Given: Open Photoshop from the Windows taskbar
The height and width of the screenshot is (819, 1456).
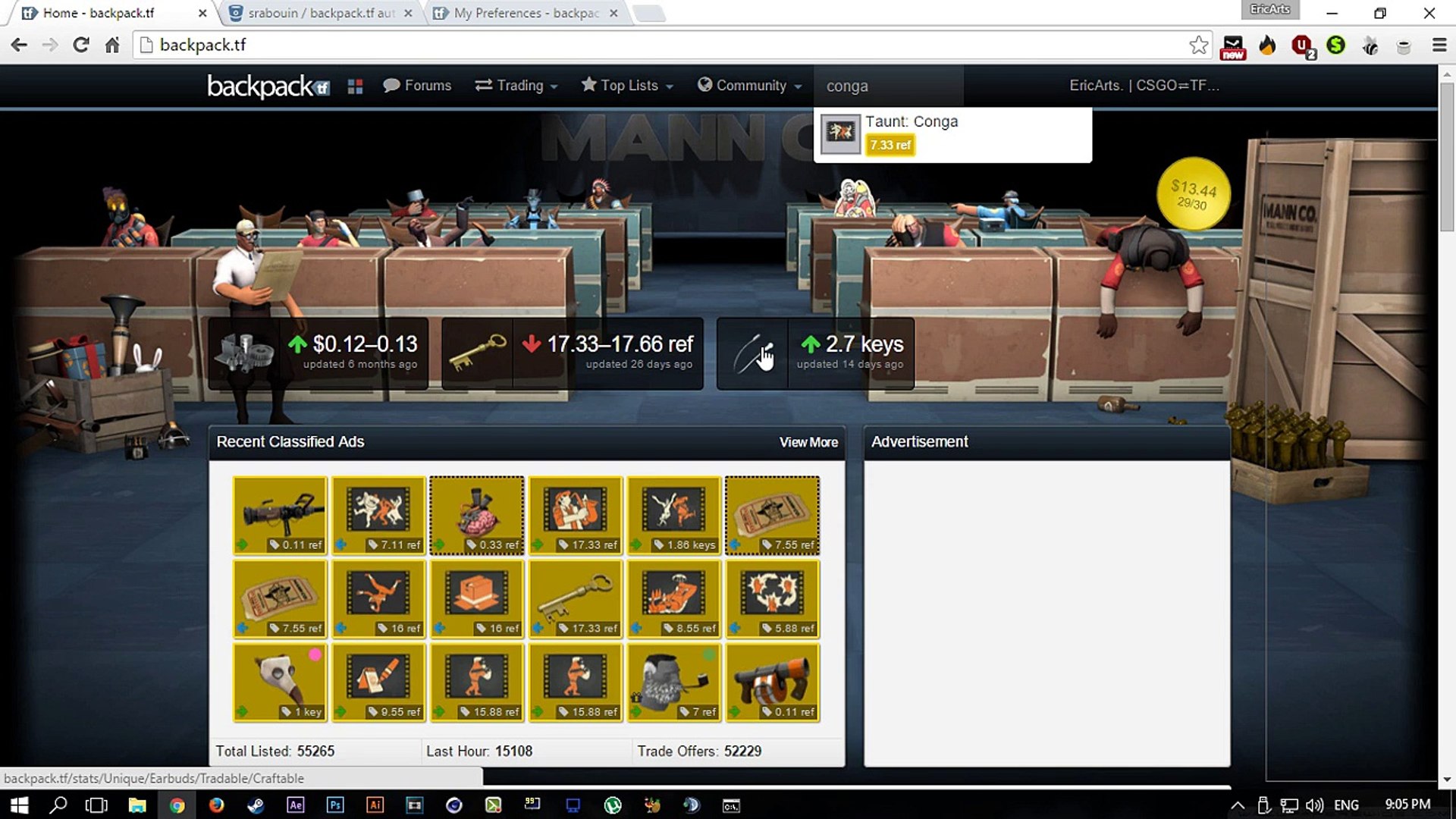Looking at the screenshot, I should (334, 805).
